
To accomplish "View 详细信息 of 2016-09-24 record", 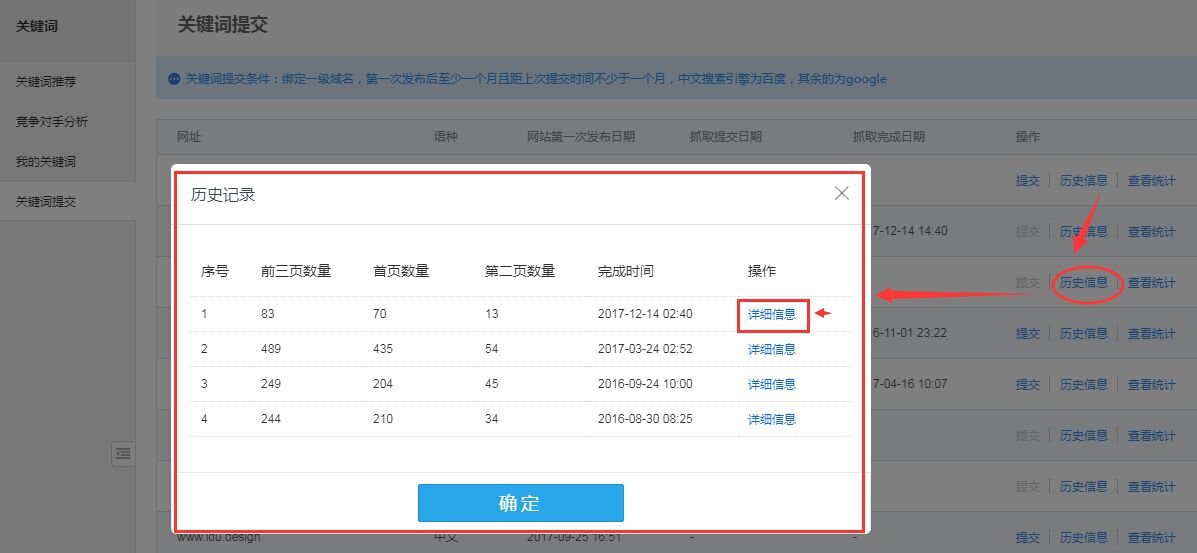I will point(772,384).
